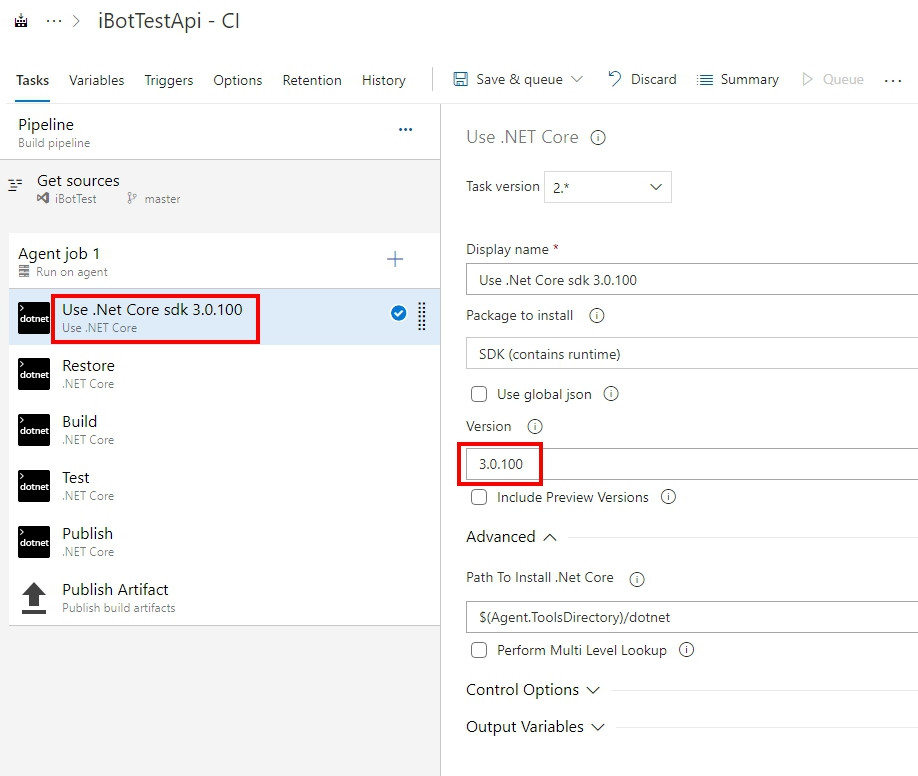
Task: Click the dotnet icon of Publish task
Action: tap(34, 542)
